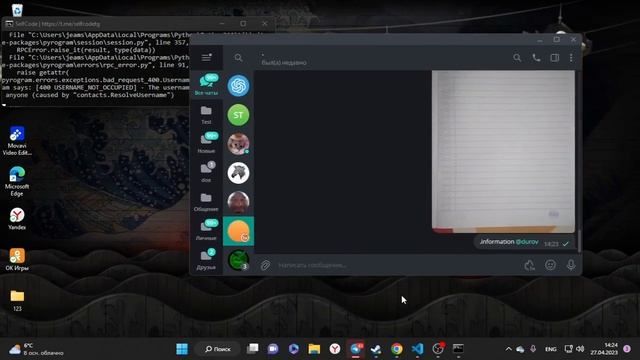This screenshot has height=360, width=640.
Task: Open the chat with the zebra avatar
Action: tap(238, 173)
